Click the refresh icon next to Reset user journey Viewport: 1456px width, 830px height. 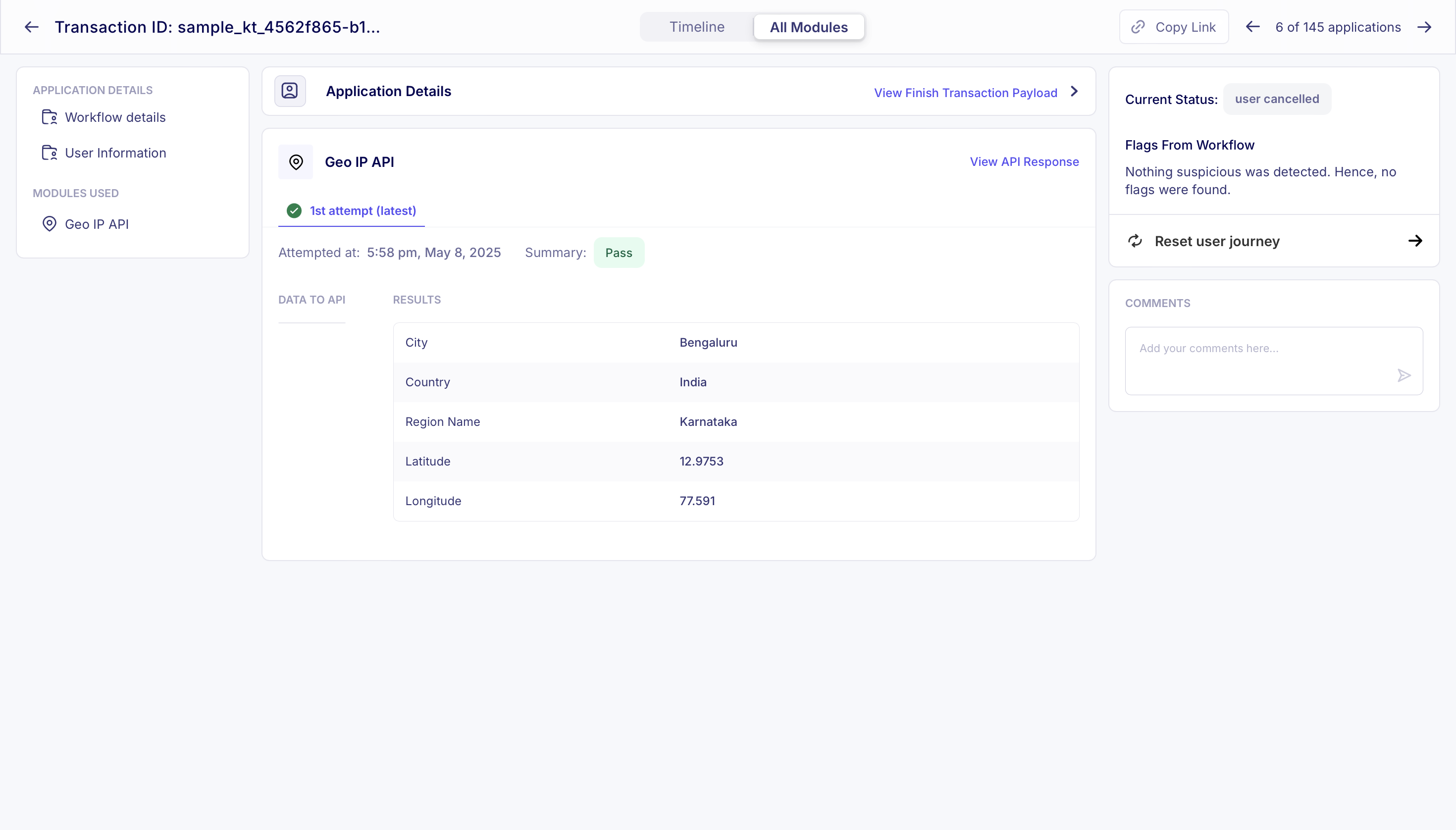pos(1135,241)
